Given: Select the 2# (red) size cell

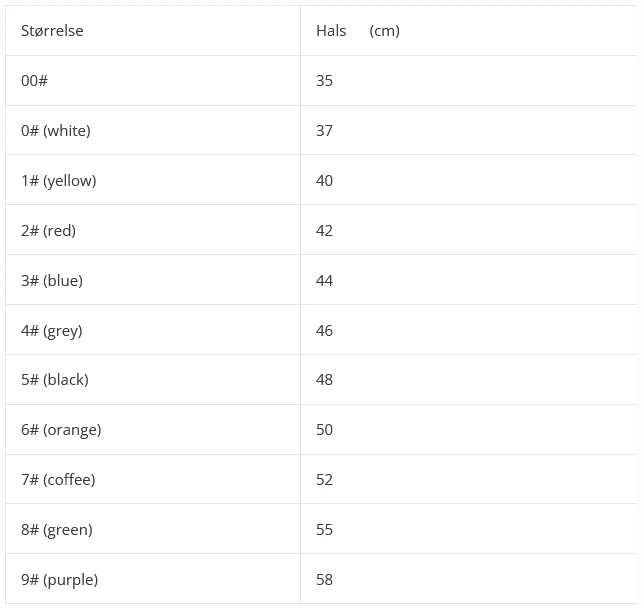Looking at the screenshot, I should [x=49, y=231].
